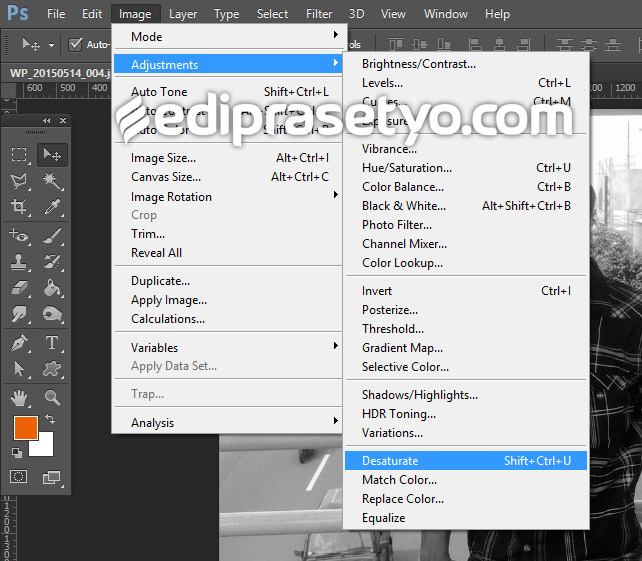Viewport: 642px width, 561px height.
Task: Select the Crop tool
Action: [x=19, y=206]
